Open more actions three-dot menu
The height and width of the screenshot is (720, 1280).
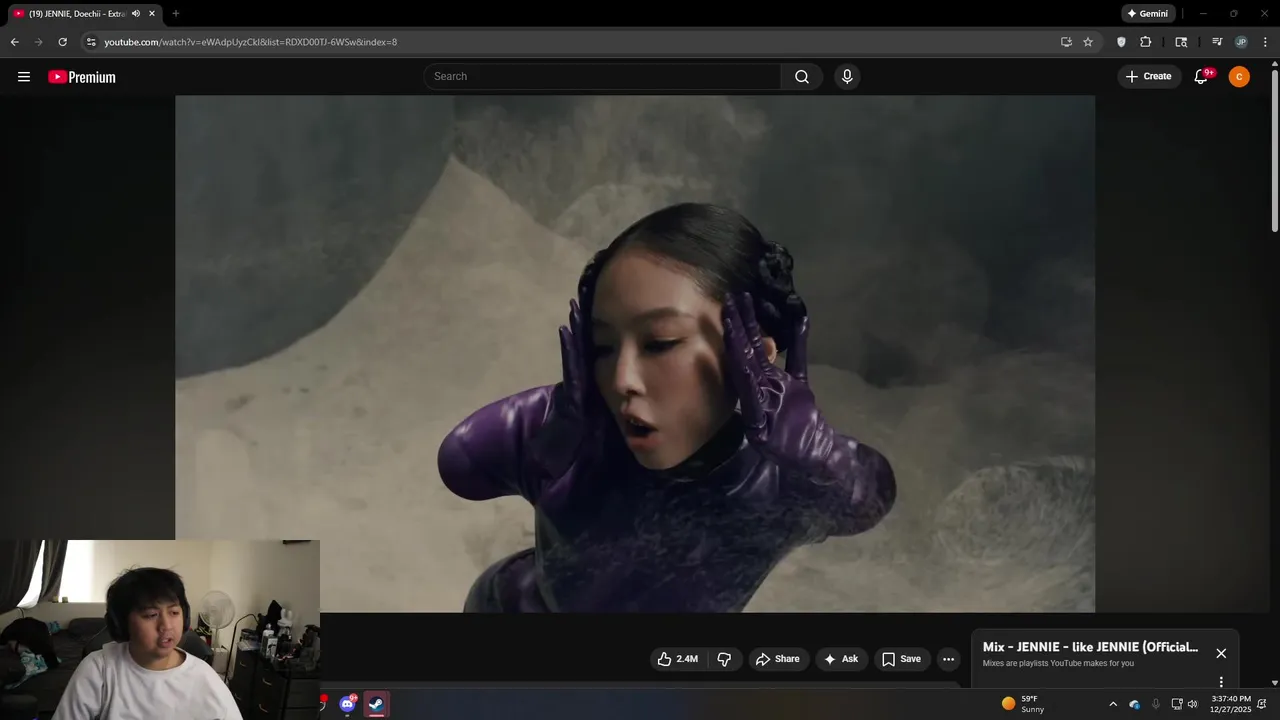[x=948, y=659]
